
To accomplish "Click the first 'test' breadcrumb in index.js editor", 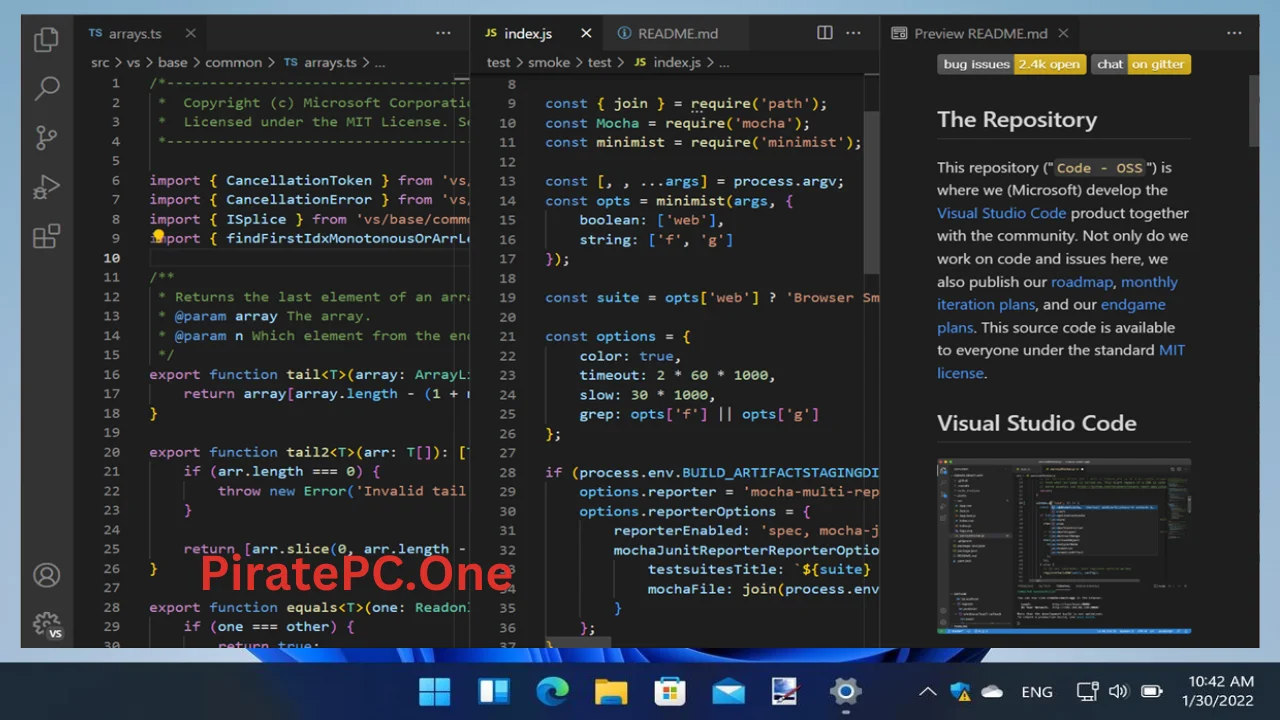I will tap(498, 62).
